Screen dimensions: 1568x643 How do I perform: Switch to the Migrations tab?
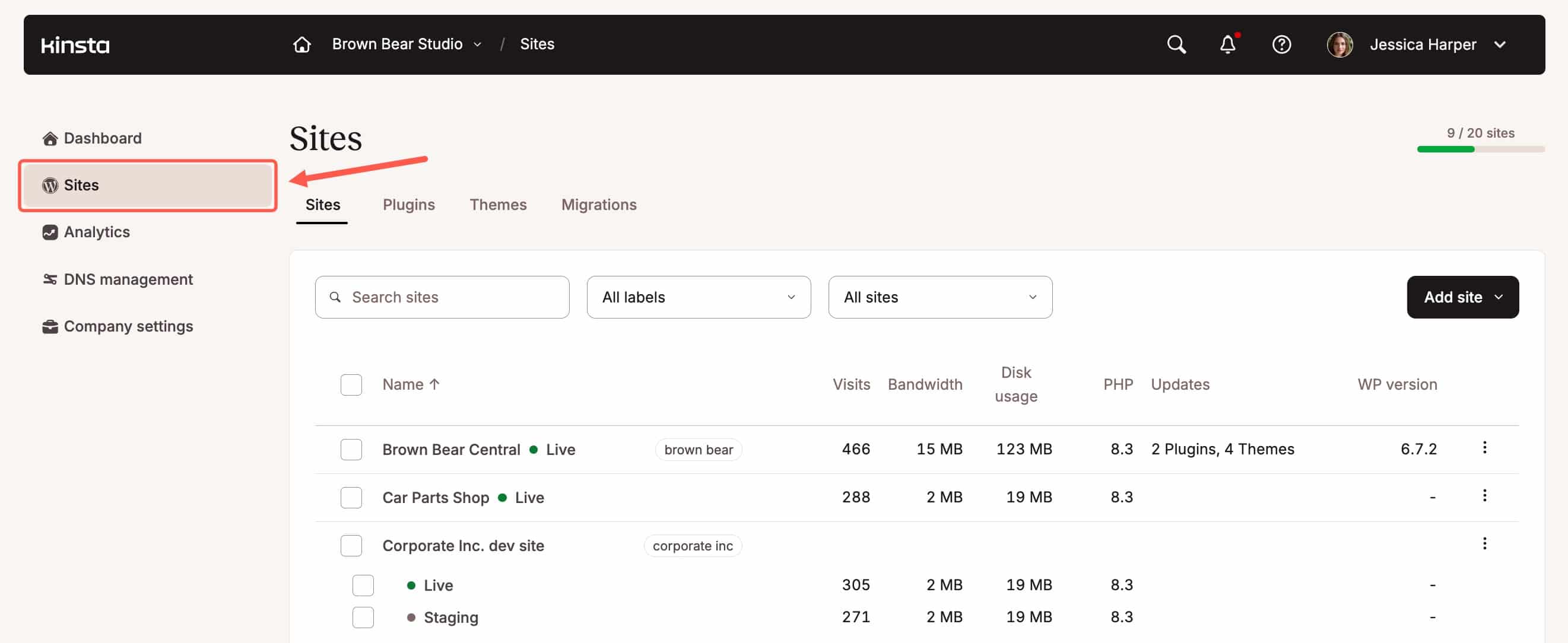tap(598, 205)
